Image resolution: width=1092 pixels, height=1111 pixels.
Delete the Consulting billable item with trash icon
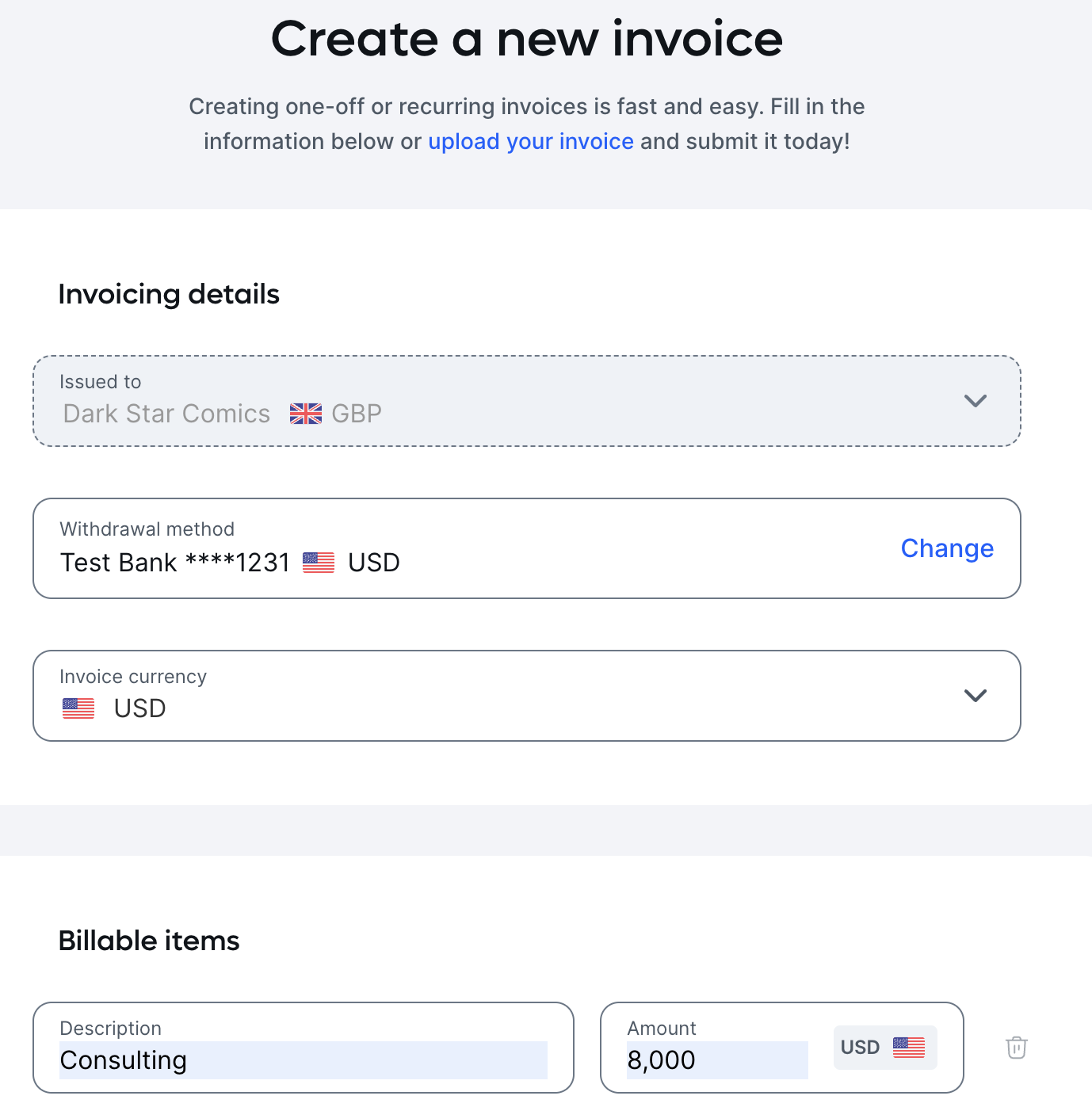click(x=1017, y=1047)
